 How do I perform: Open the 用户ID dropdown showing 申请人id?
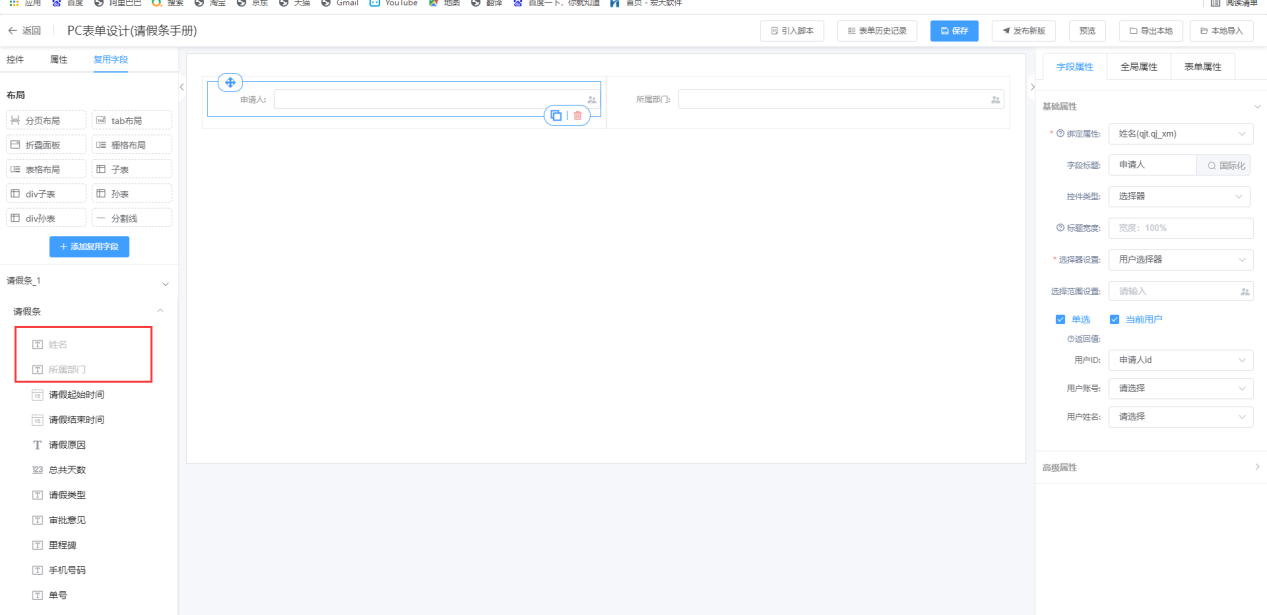[x=1181, y=360]
